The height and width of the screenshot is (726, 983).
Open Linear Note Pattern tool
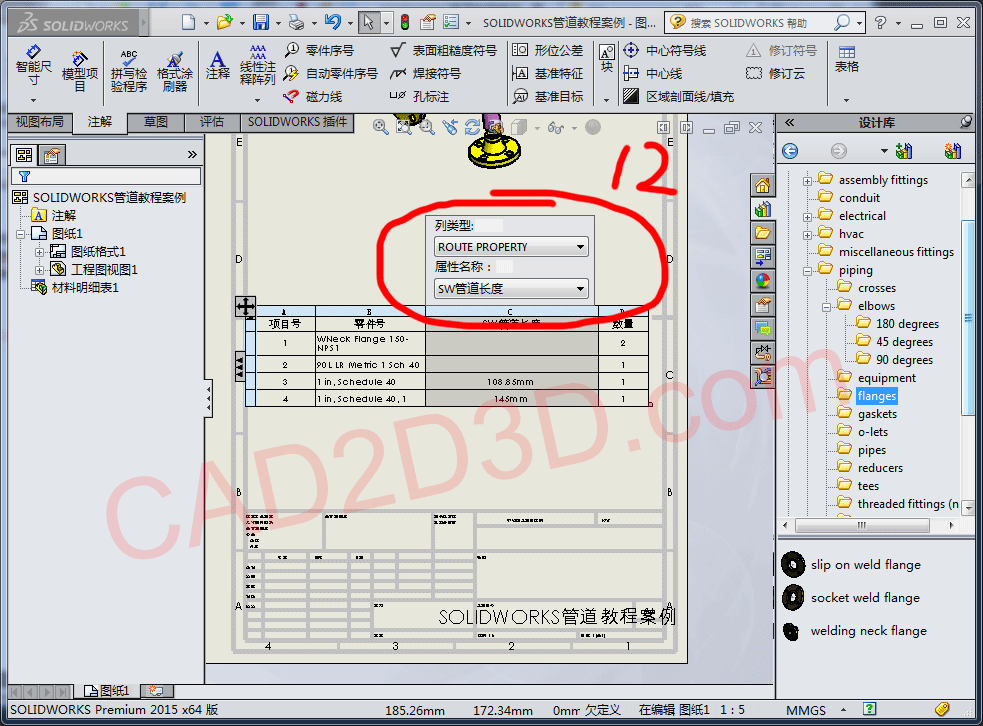(x=257, y=66)
